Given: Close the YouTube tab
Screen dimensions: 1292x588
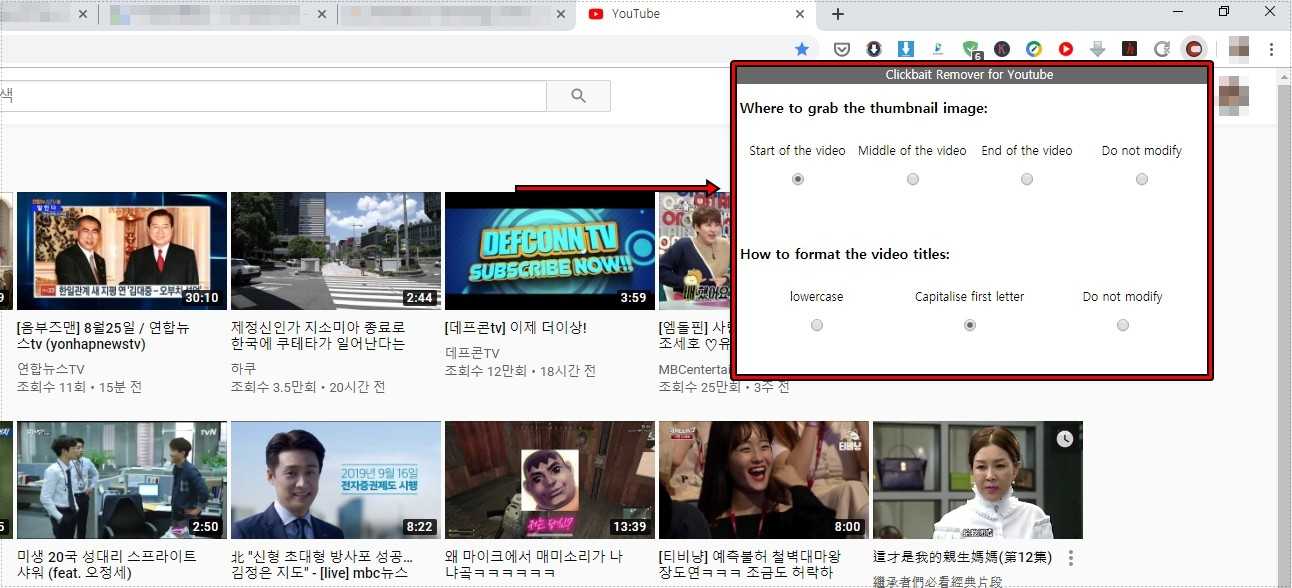Looking at the screenshot, I should pyautogui.click(x=800, y=14).
